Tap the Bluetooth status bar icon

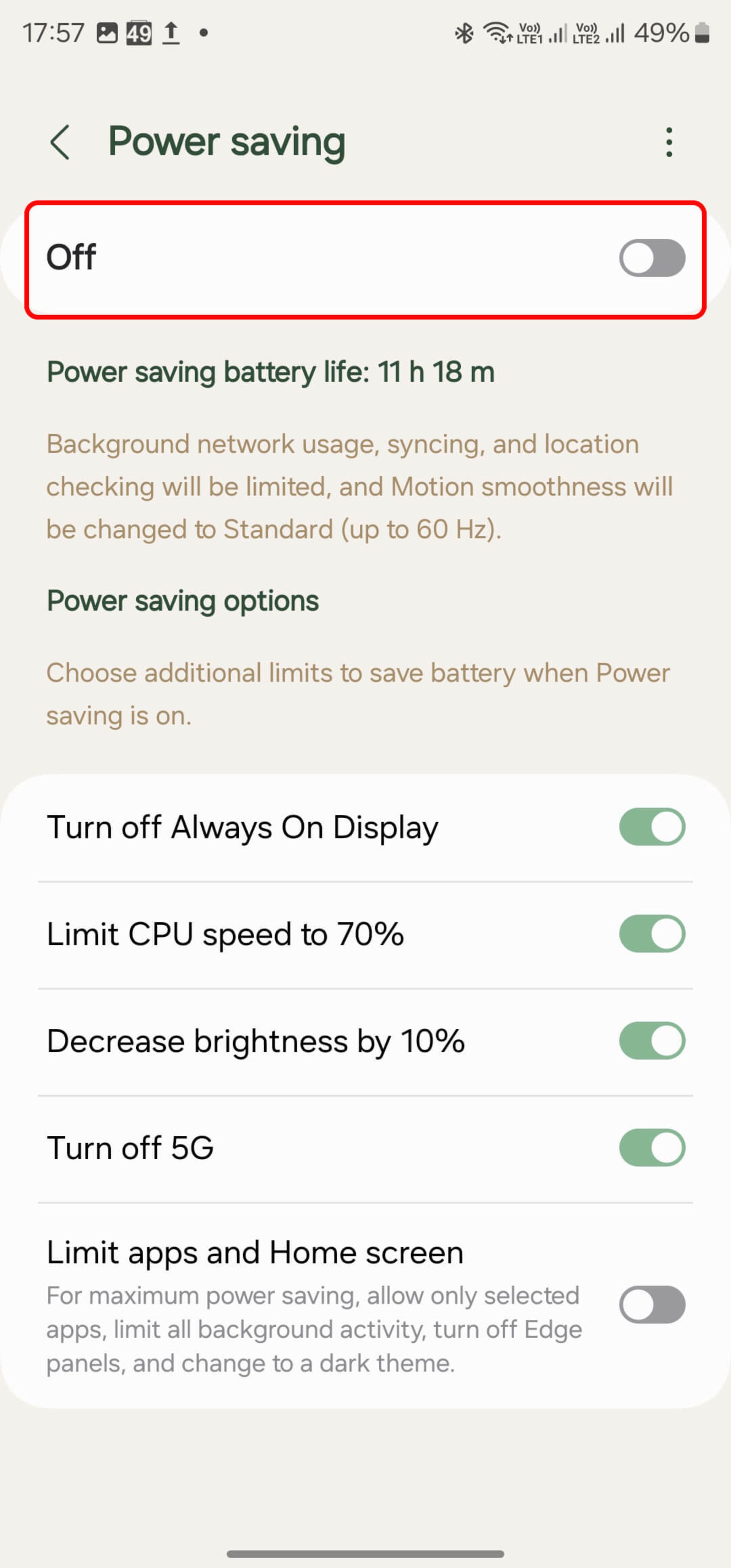(x=464, y=33)
